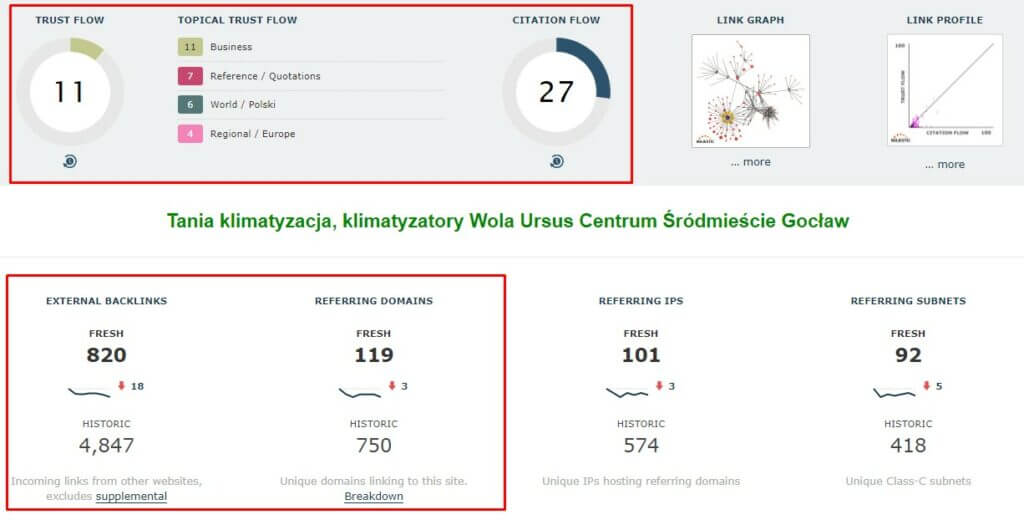This screenshot has height=520, width=1024.
Task: Select the Regional / Europe topical category
Action: [x=252, y=134]
